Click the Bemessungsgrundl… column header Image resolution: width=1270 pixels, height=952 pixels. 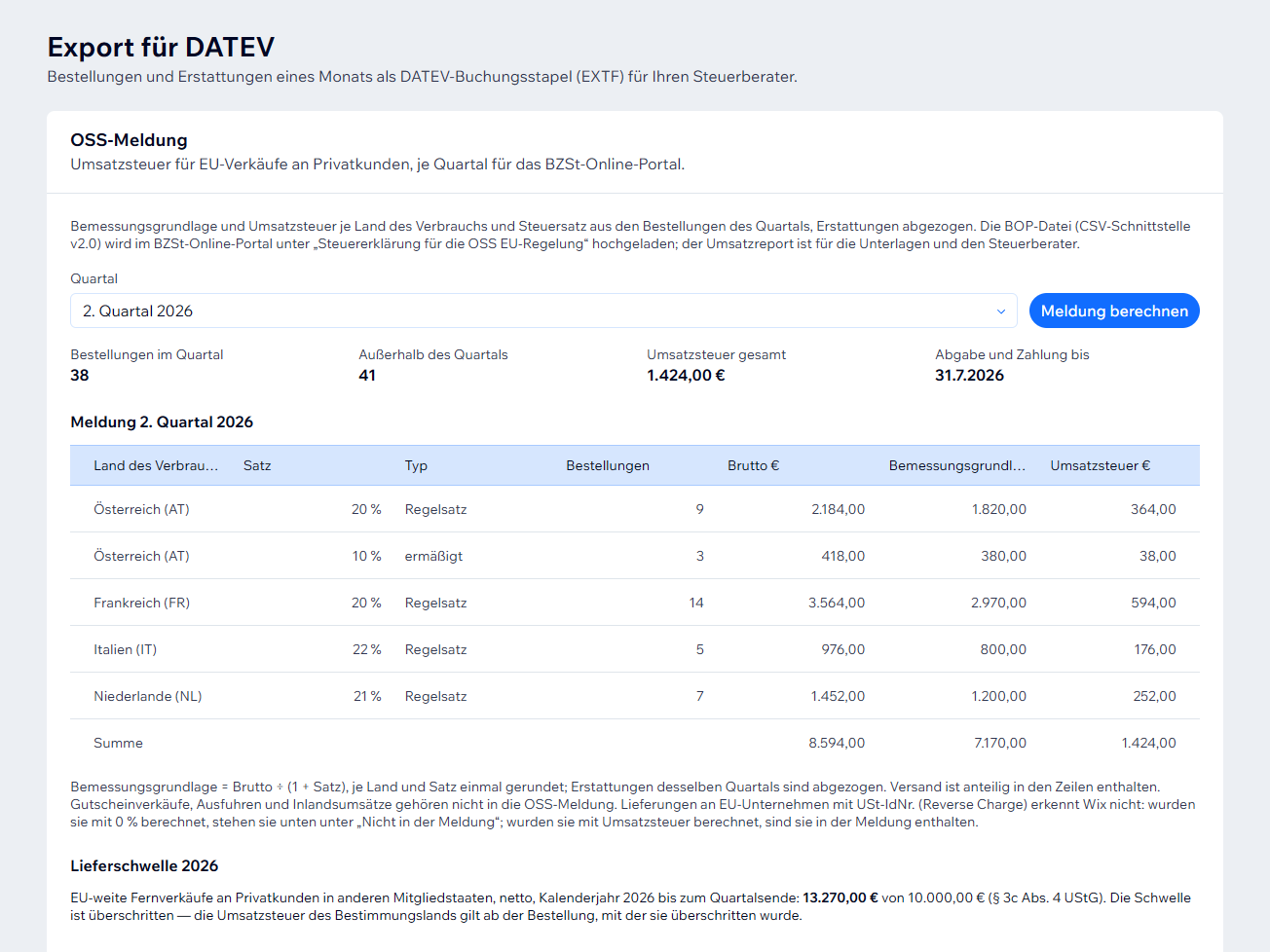[x=957, y=465]
